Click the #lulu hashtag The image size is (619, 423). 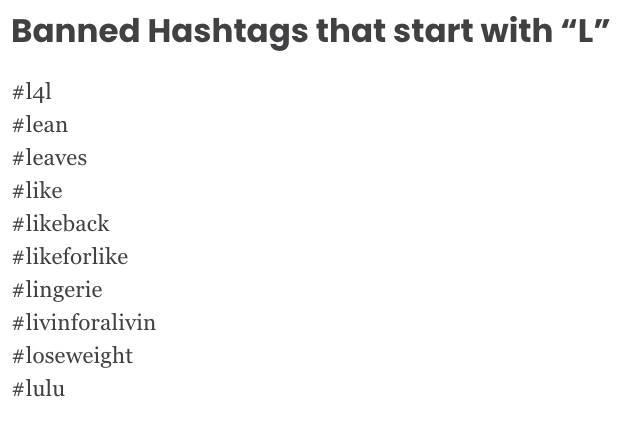39,388
